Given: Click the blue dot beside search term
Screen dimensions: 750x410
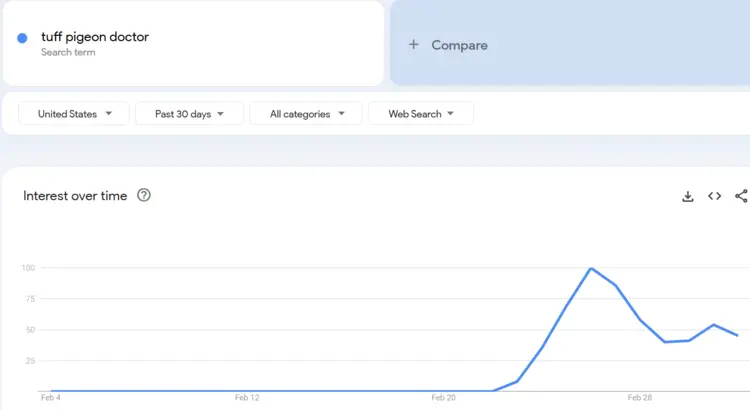Looking at the screenshot, I should coord(22,38).
